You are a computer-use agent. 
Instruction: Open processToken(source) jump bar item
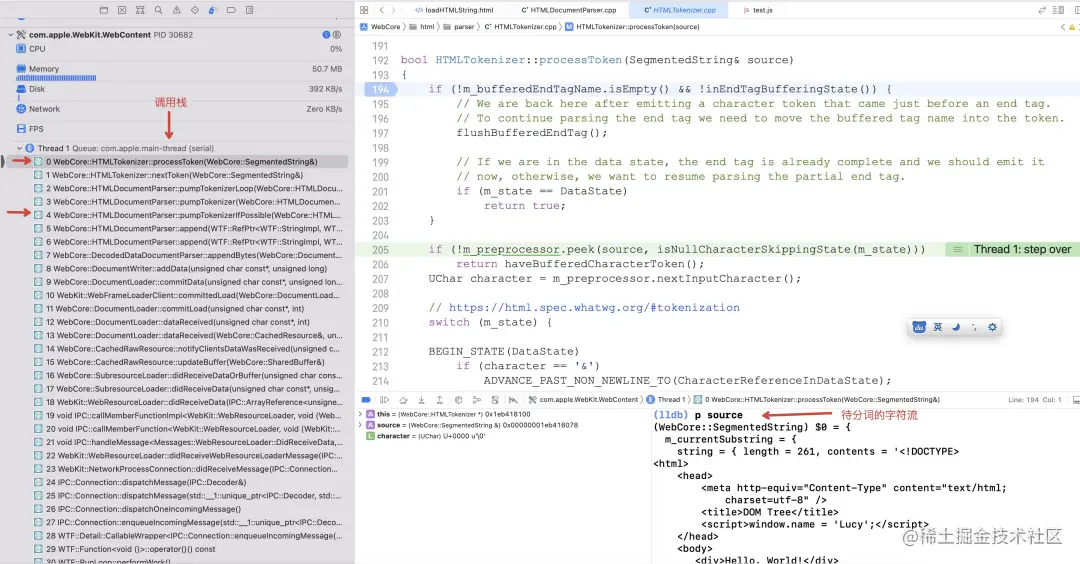click(632, 27)
